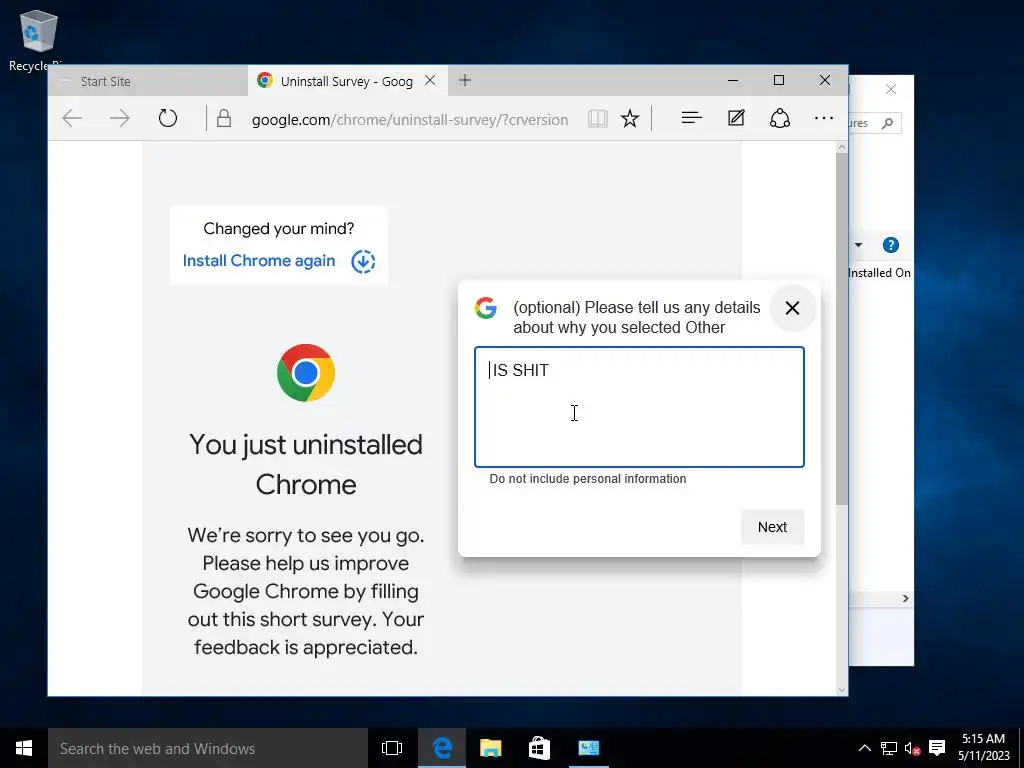Screen dimensions: 1024x768
Task: Add page to favorites with star icon
Action: 630,119
